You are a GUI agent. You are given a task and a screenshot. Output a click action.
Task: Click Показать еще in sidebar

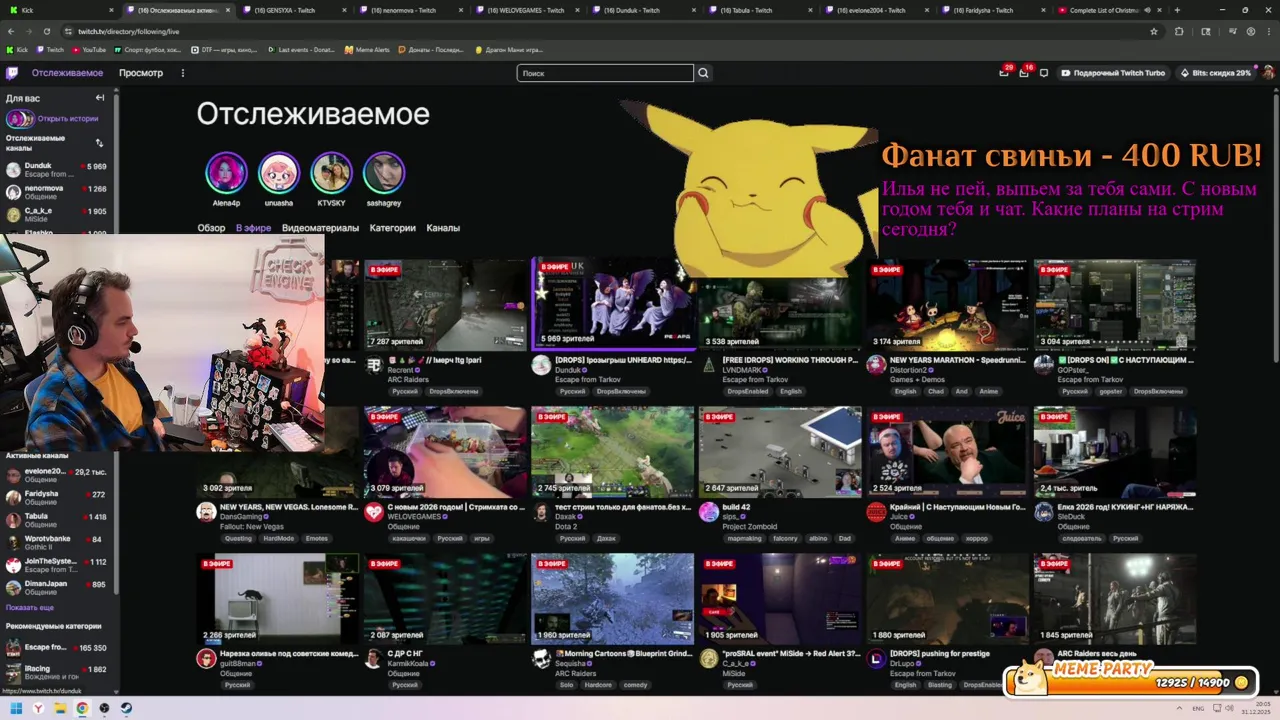30,608
